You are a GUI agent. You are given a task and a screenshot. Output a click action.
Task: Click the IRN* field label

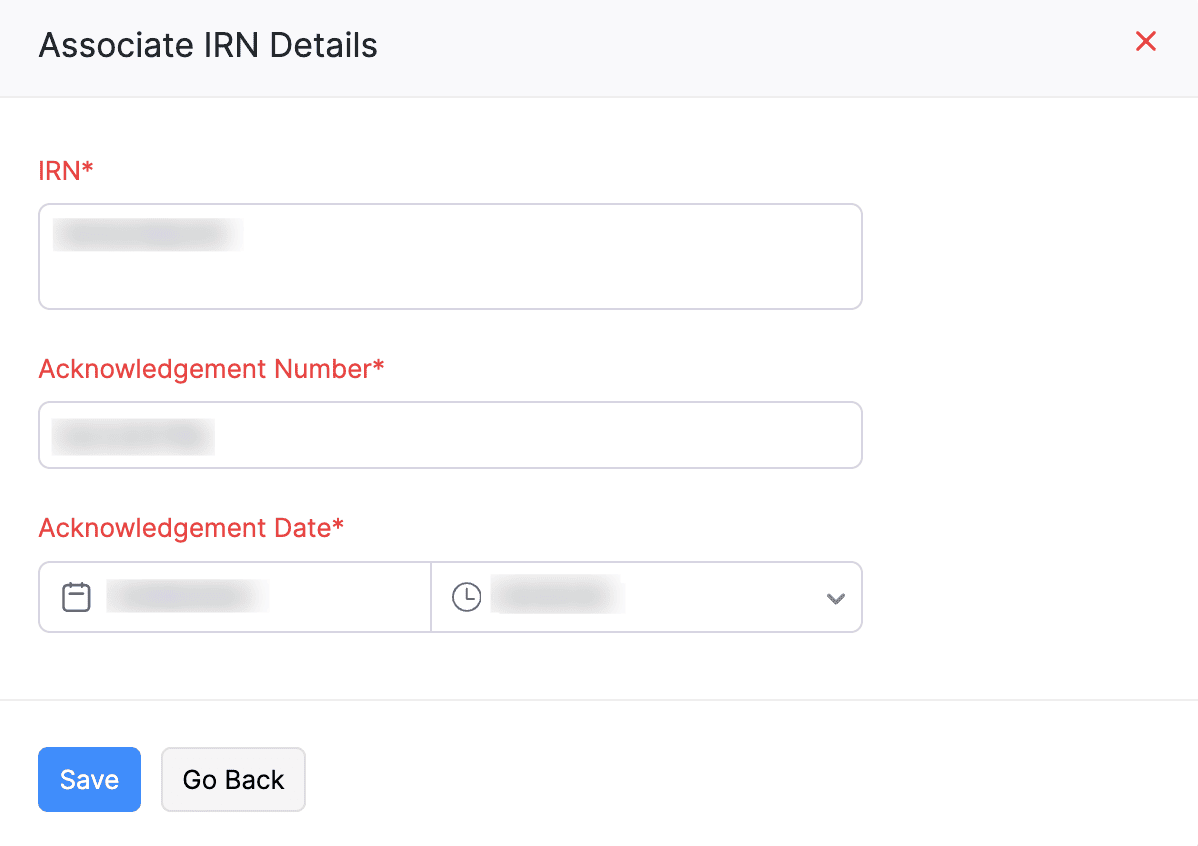65,170
